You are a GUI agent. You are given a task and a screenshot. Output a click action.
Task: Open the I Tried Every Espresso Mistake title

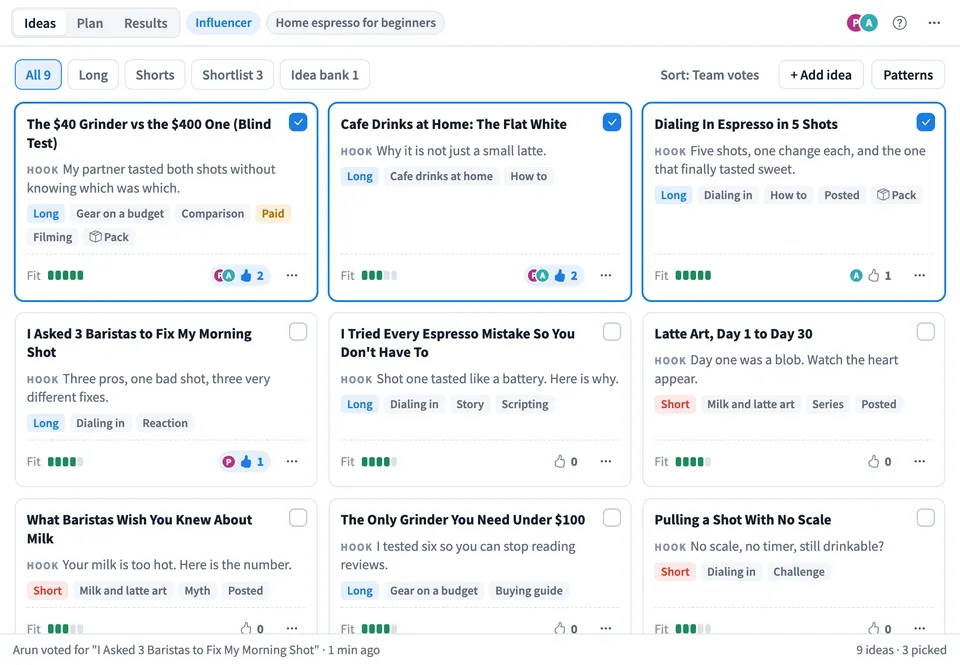(457, 343)
